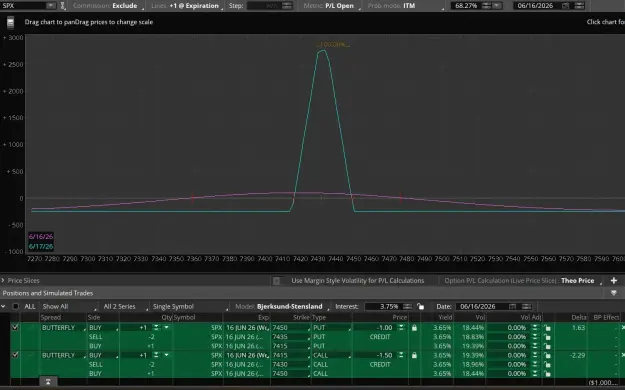
Task: Adjust the 68.27% probability stepper
Action: (x=486, y=6)
